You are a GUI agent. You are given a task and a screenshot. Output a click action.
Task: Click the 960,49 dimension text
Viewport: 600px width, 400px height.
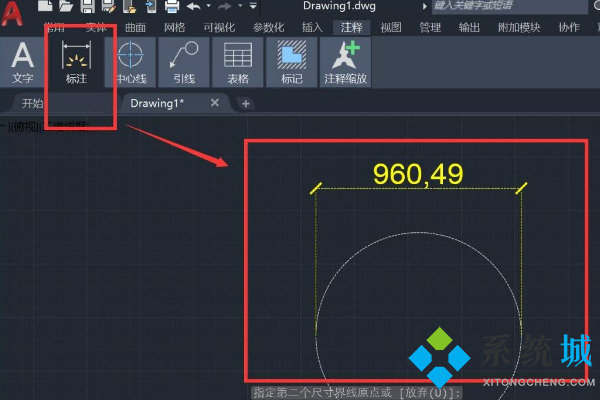(x=417, y=174)
